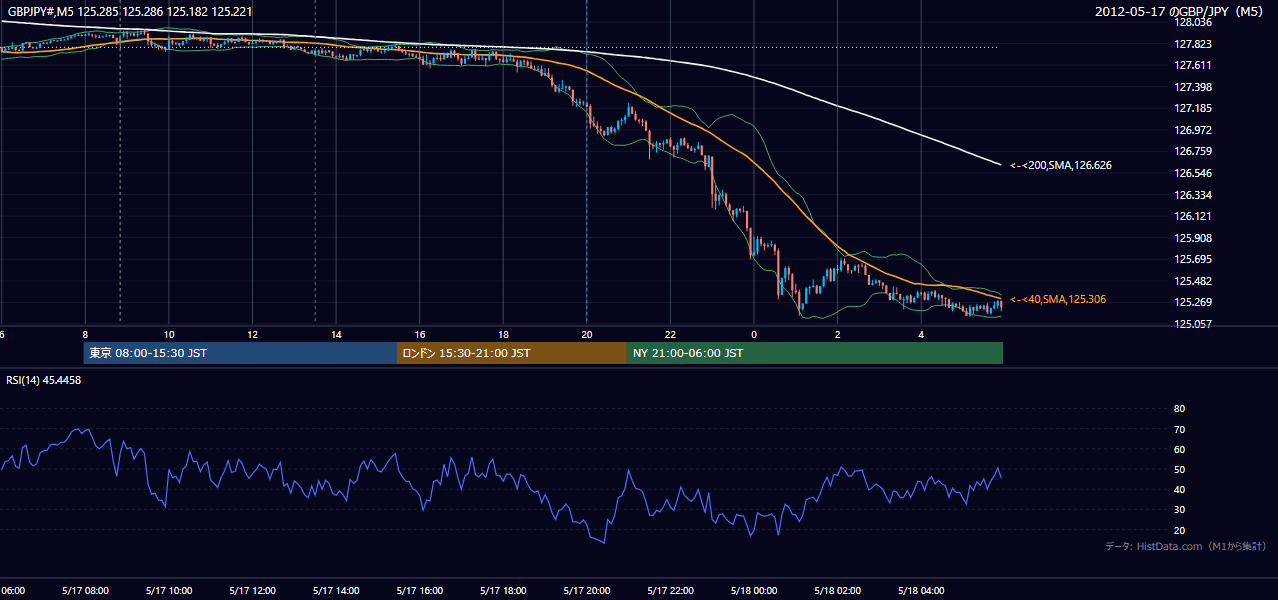Screen dimensions: 1278x600
Task: Click price axis value 125.908
Action: tap(1194, 238)
